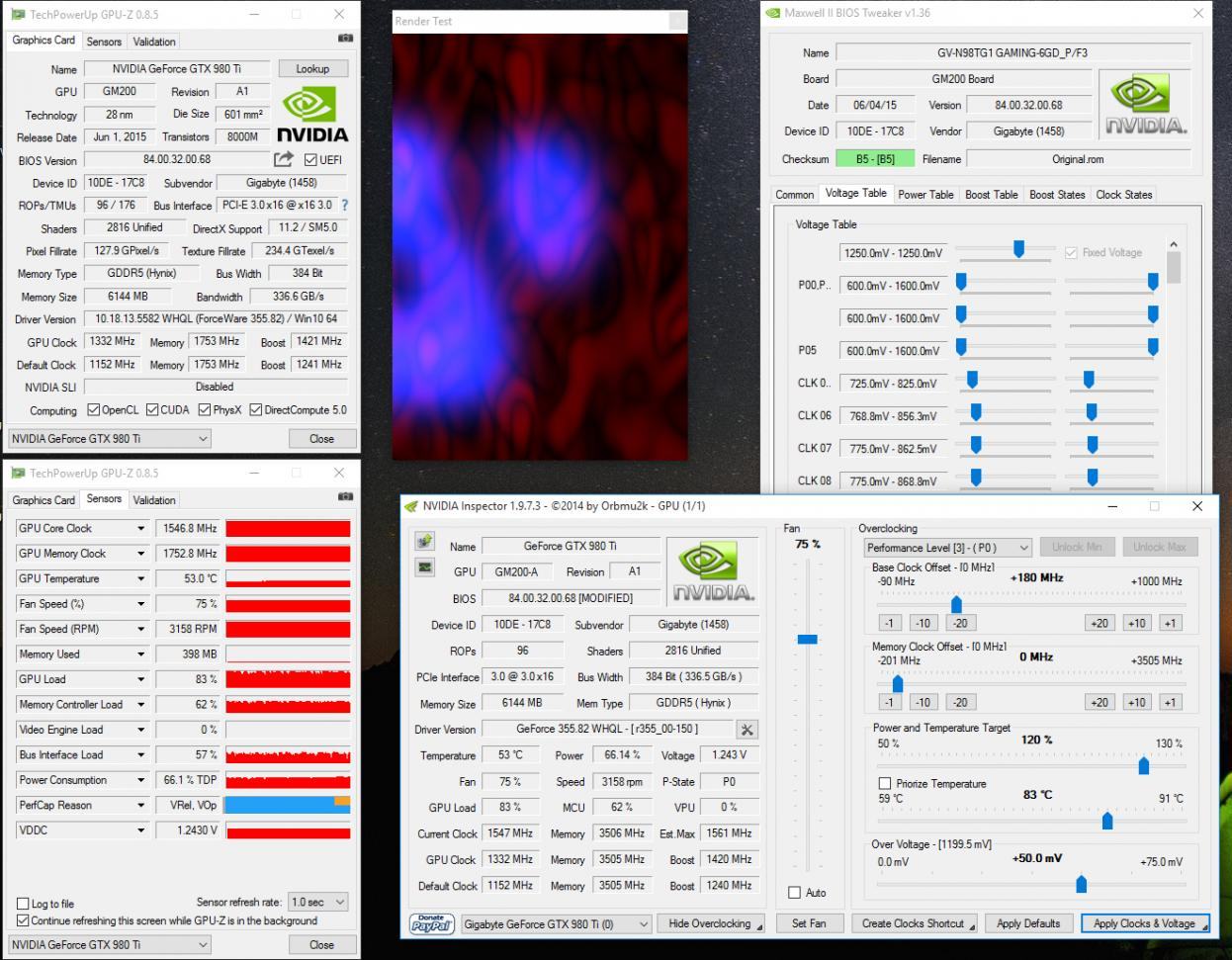The height and width of the screenshot is (960, 1232).
Task: Expand the Fan Speed (RPM) sensor dropdown
Action: (x=140, y=630)
